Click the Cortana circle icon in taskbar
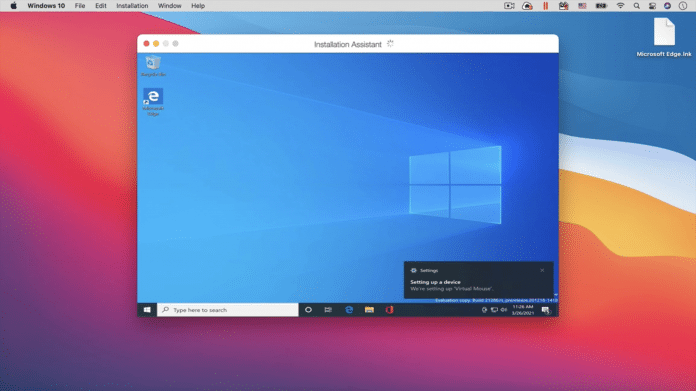Screen dimensions: 696x391 tap(308, 310)
